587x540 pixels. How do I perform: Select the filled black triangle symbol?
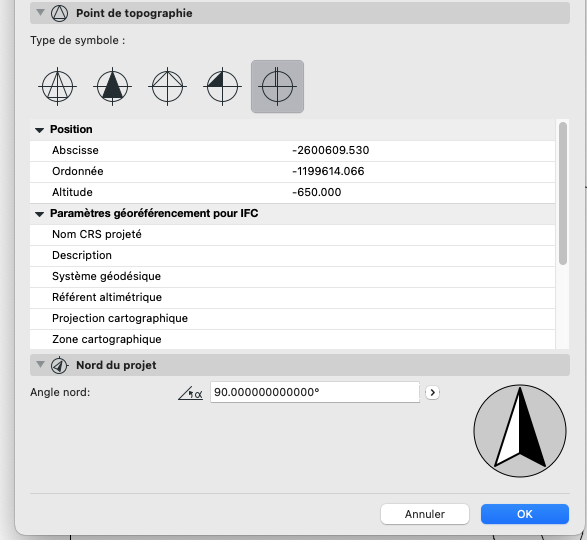tap(112, 87)
